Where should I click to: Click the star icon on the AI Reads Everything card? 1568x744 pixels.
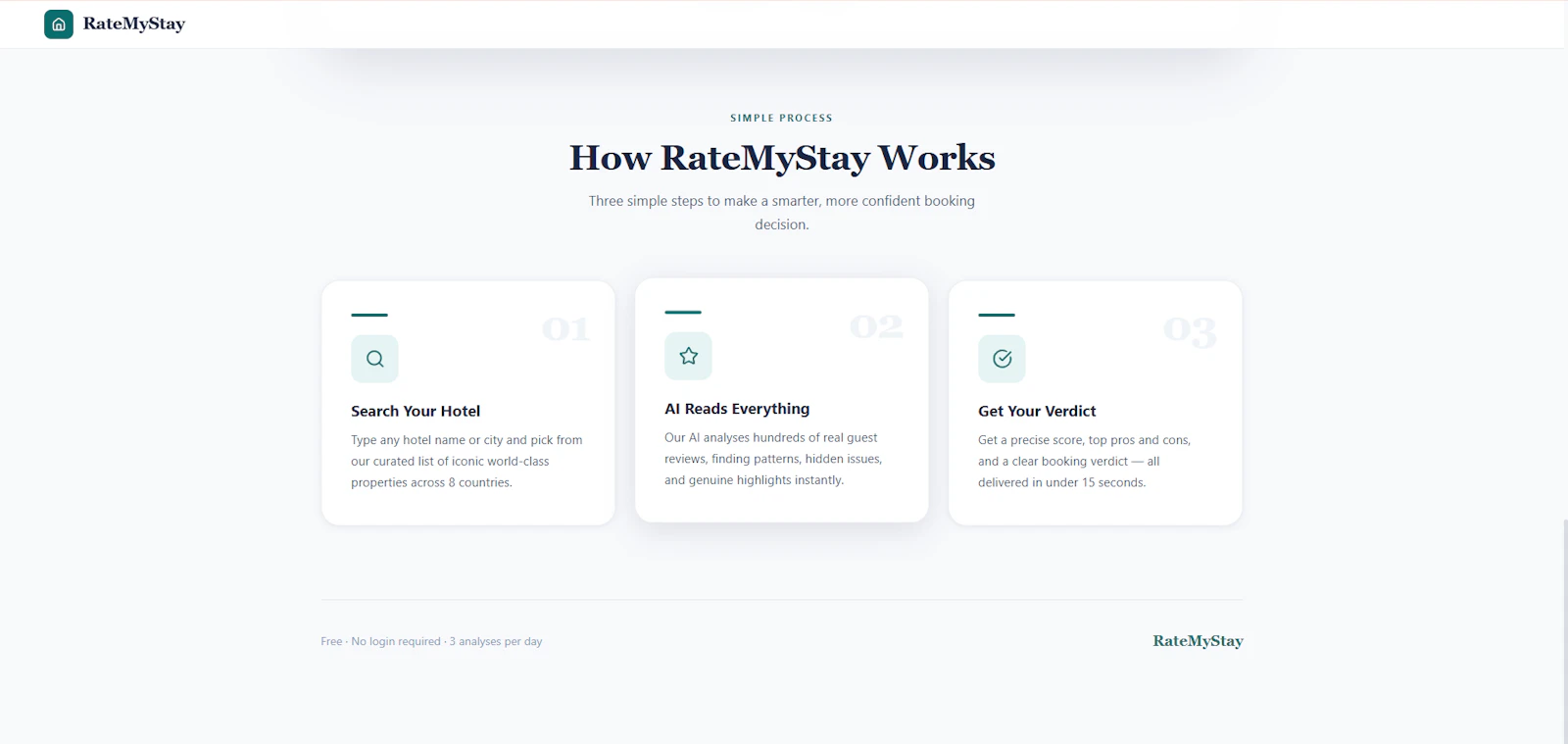pos(688,356)
